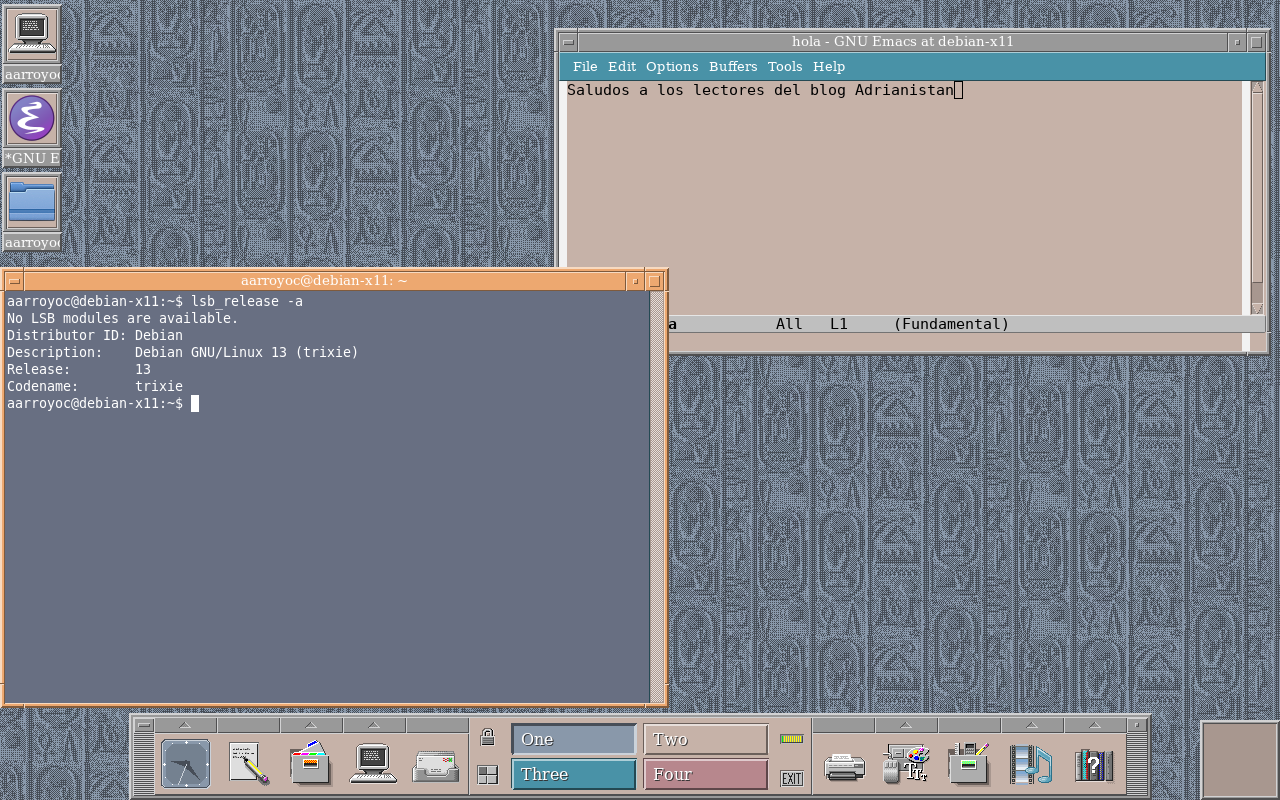The image size is (1280, 800).
Task: Open the clock icon on the front panel
Action: pyautogui.click(x=186, y=765)
